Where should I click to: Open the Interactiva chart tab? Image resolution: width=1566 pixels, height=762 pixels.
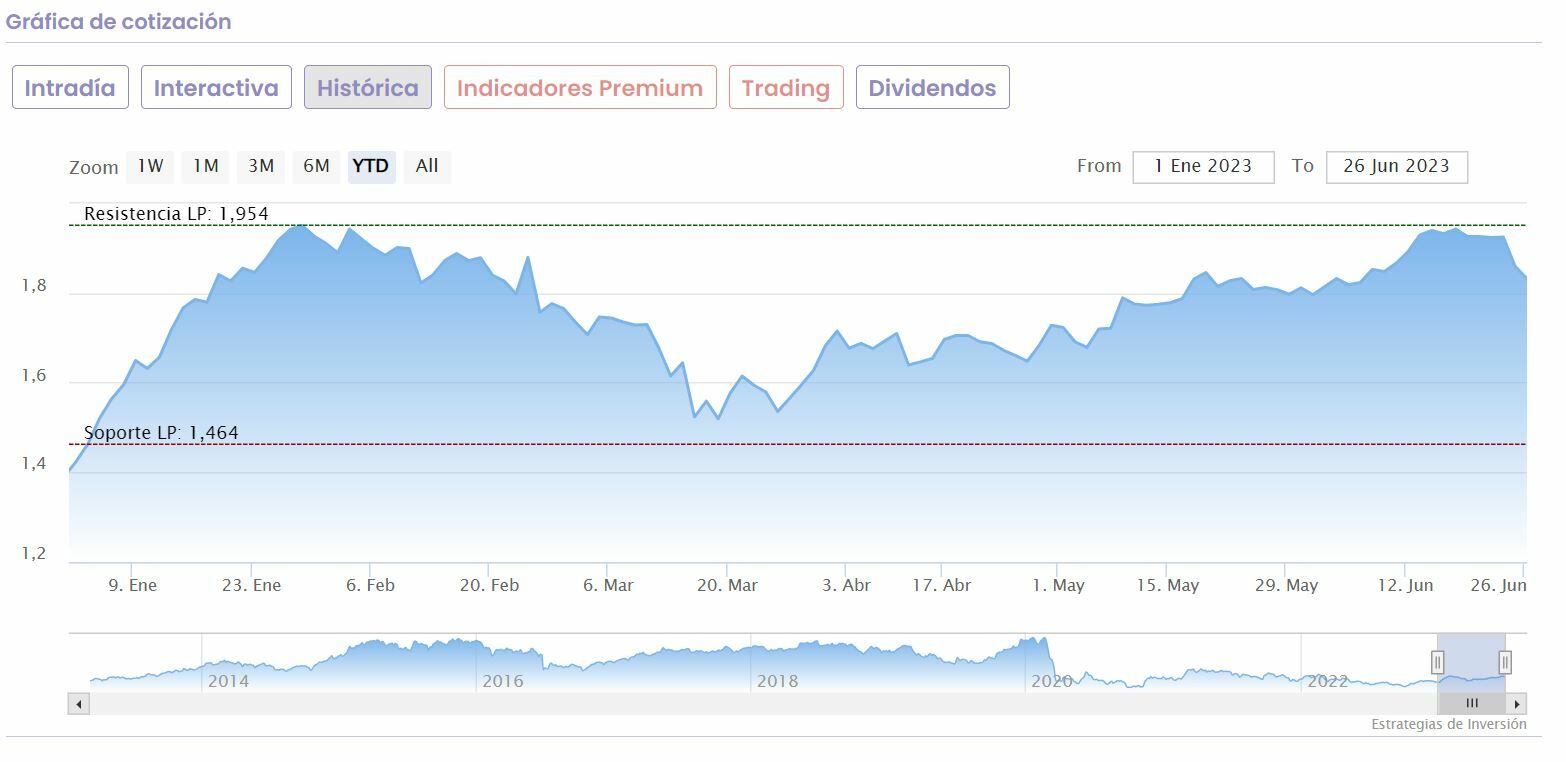[x=216, y=88]
